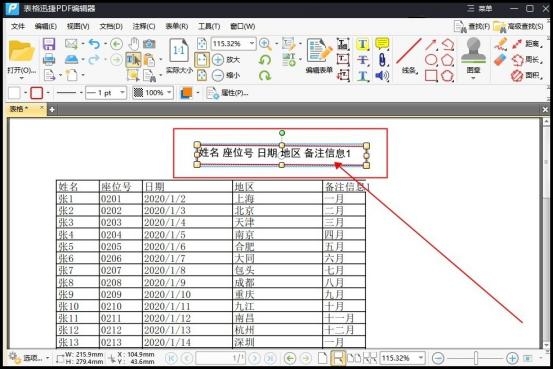Select the area measuring tool
This screenshot has width=553, height=369.
[527, 75]
